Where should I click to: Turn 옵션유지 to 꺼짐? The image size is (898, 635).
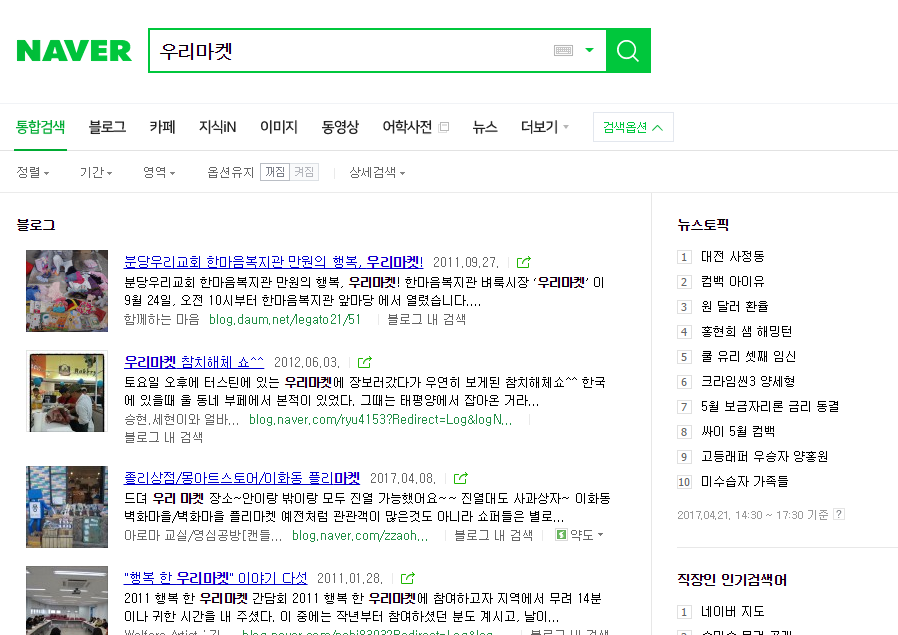tap(275, 172)
